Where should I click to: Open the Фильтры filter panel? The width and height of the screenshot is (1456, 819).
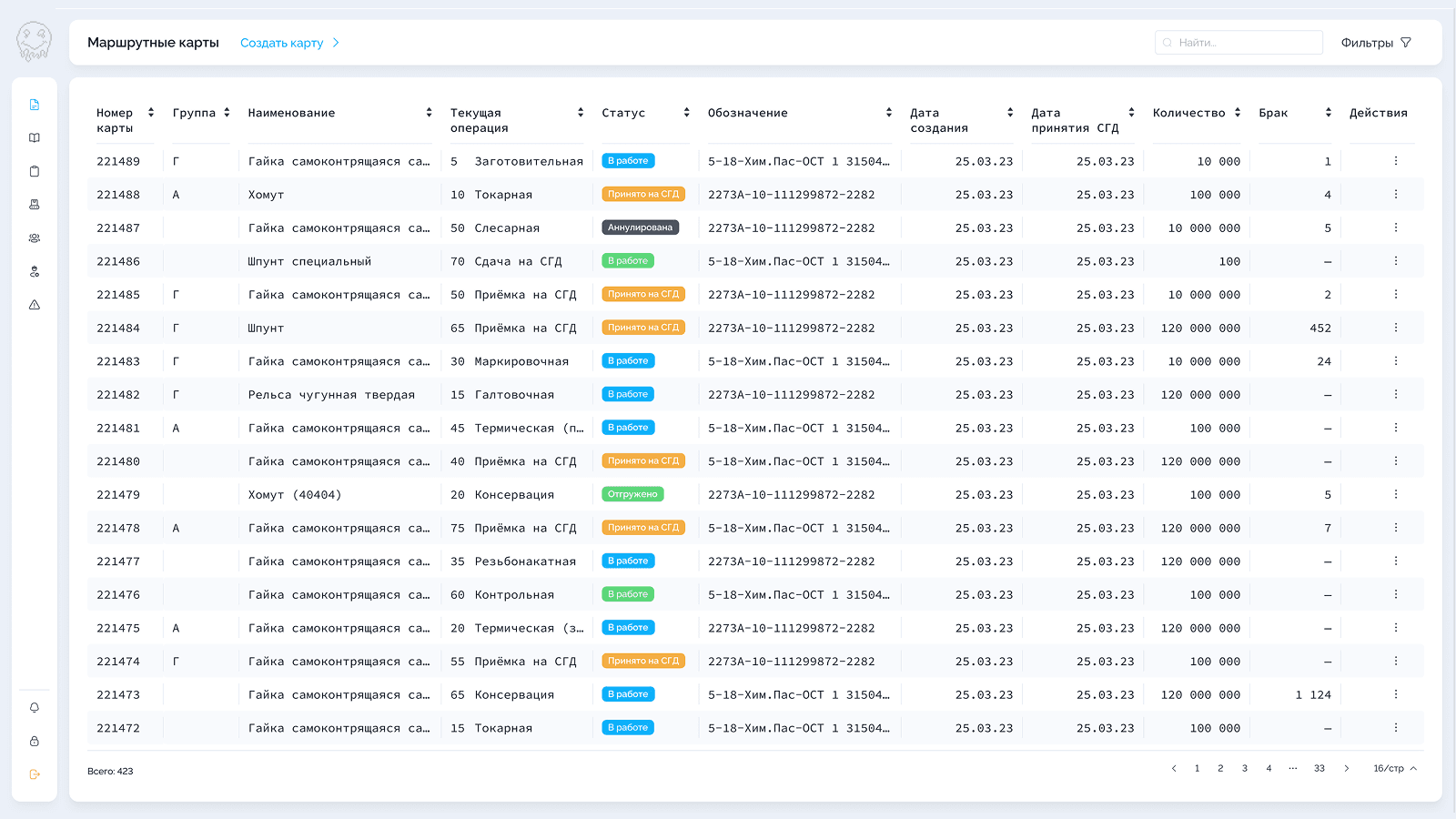pyautogui.click(x=1376, y=43)
